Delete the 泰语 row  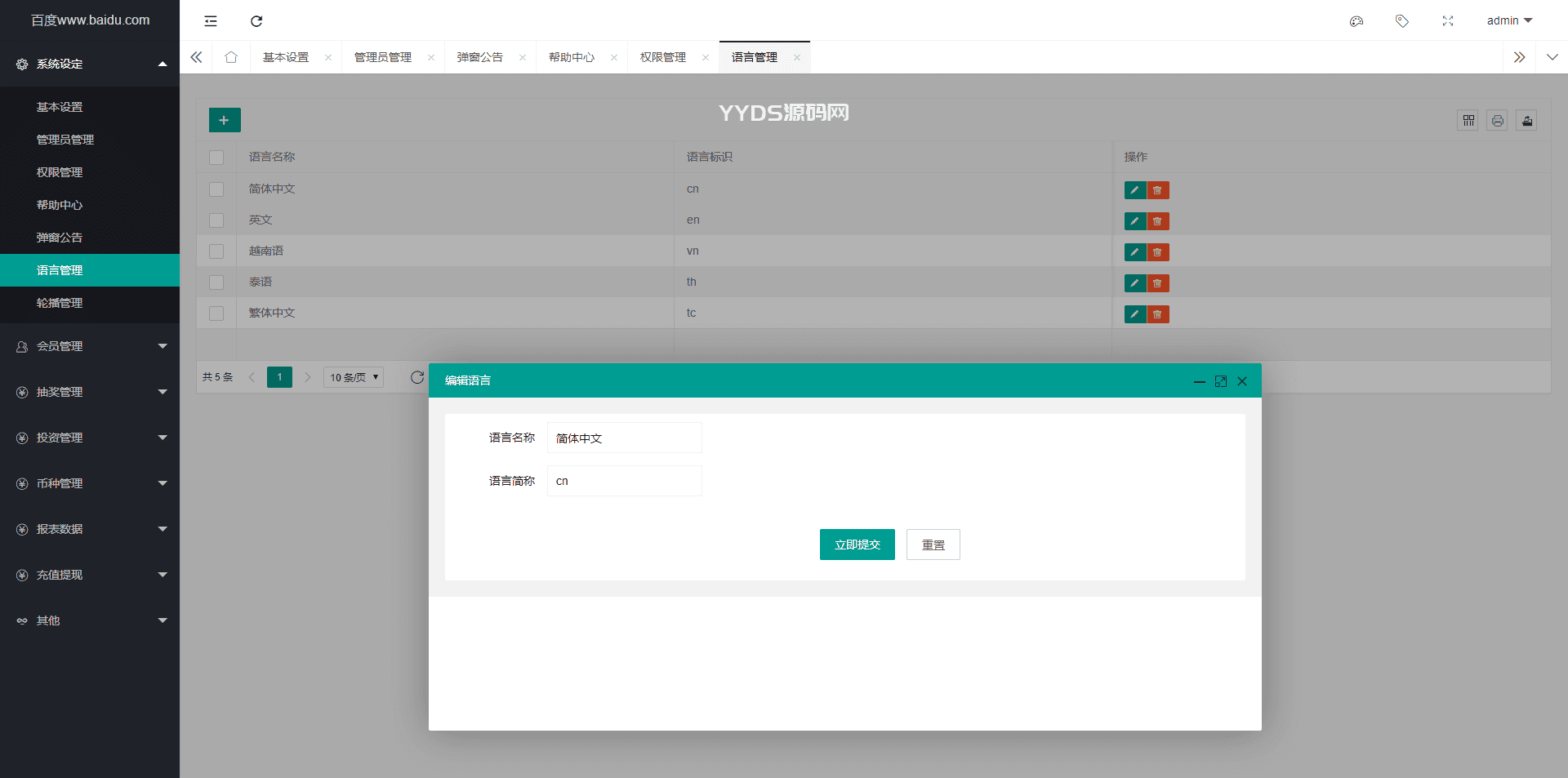[1158, 283]
